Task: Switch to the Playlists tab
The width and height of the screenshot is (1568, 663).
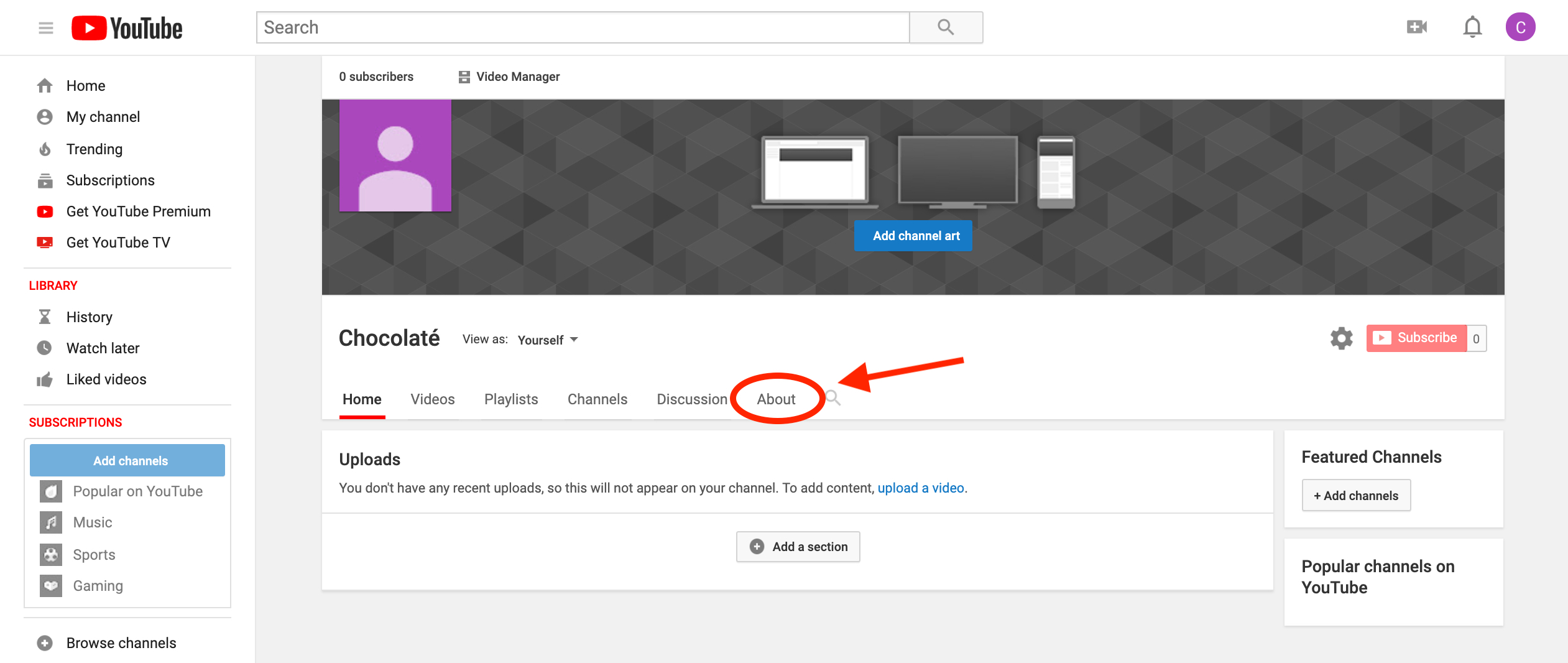Action: [x=511, y=399]
